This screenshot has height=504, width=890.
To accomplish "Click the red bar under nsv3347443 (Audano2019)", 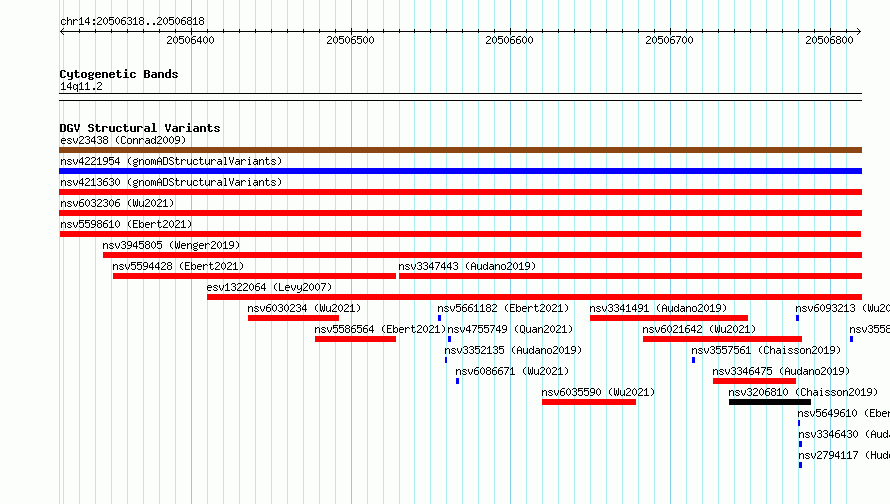I will click(631, 276).
